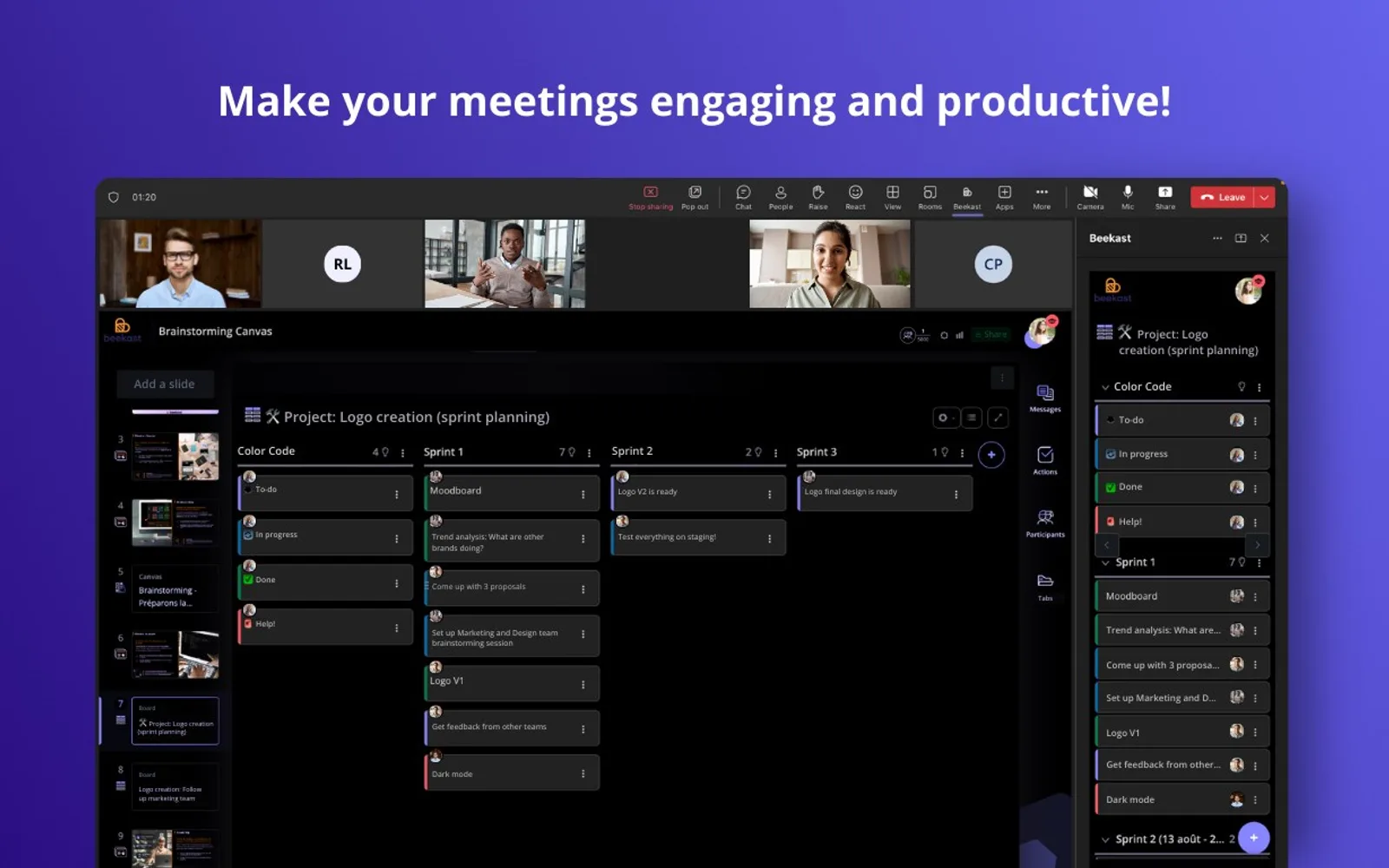This screenshot has height=868, width=1389.
Task: Open the Apps icon in toolbar
Action: point(1004,197)
